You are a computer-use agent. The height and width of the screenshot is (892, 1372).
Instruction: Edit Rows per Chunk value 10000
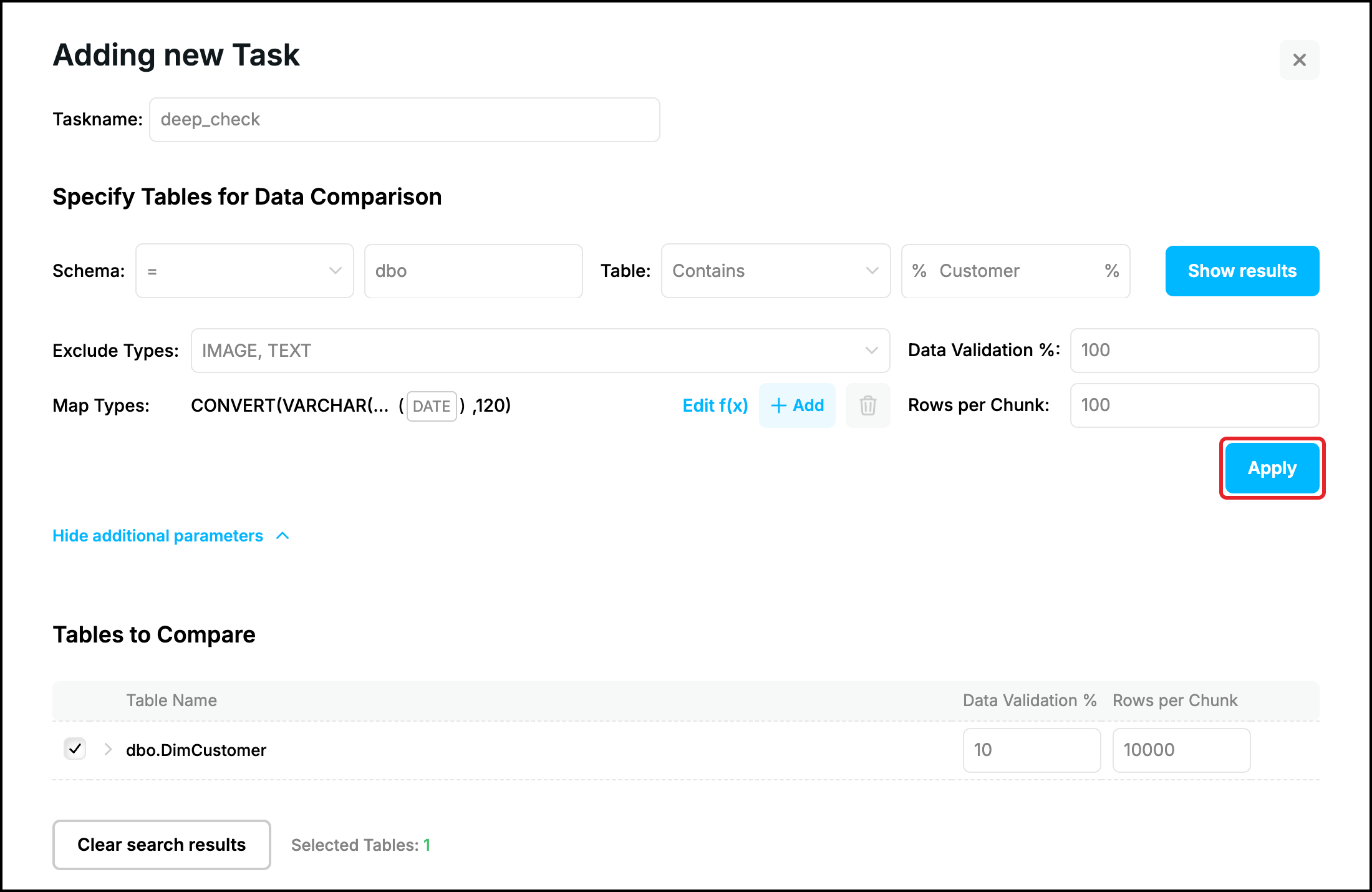1181,750
